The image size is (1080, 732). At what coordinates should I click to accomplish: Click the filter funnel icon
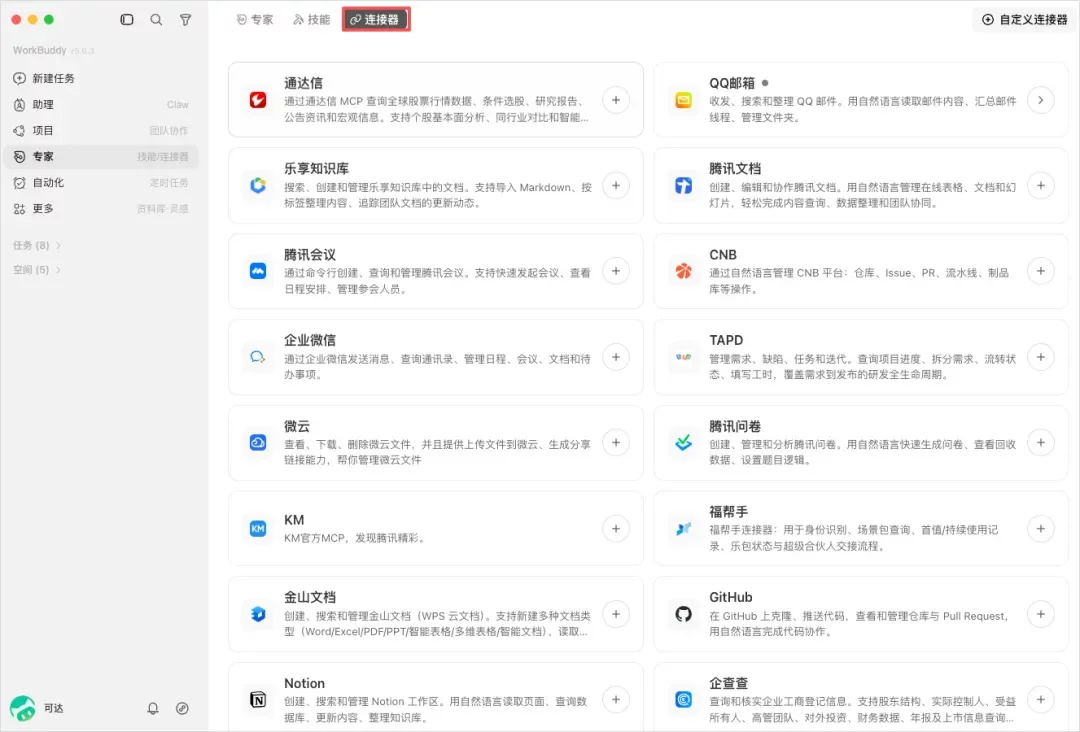(185, 19)
